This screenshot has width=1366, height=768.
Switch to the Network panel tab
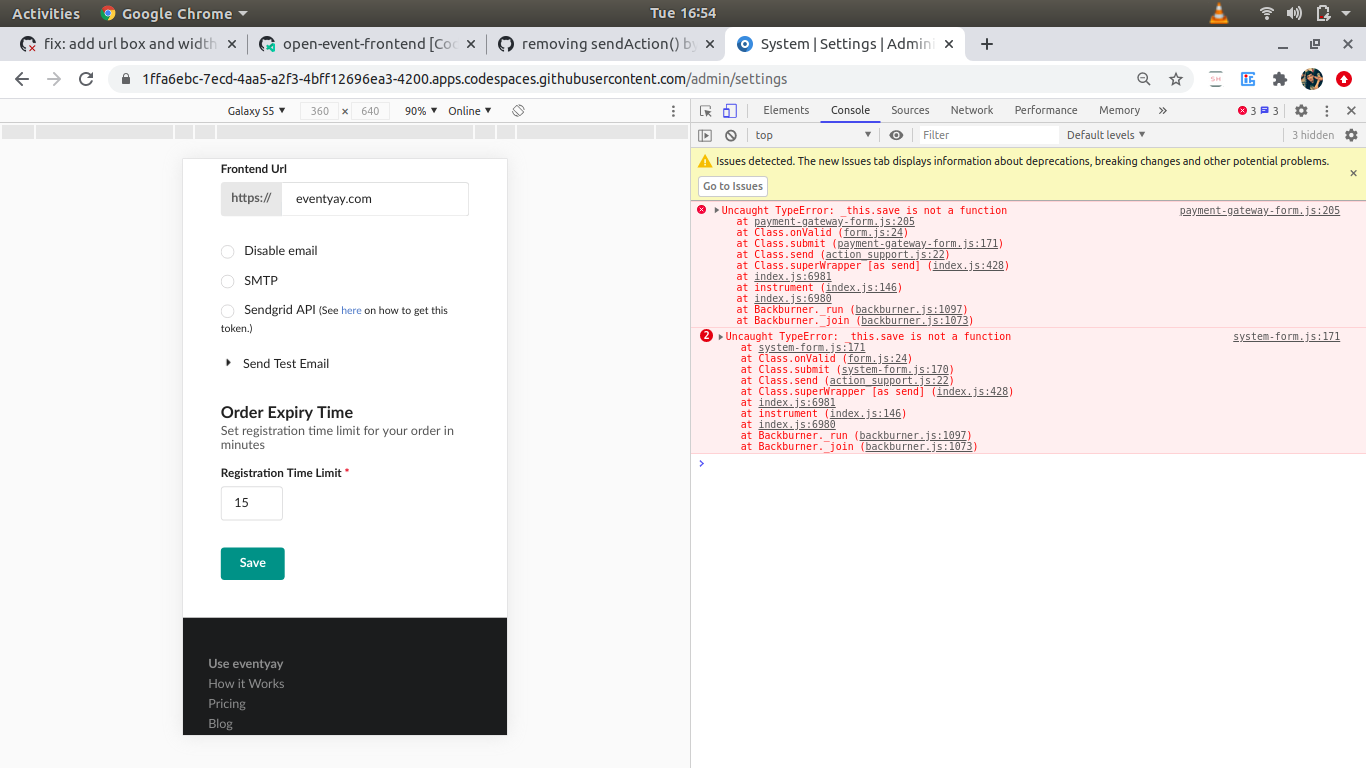pos(971,110)
